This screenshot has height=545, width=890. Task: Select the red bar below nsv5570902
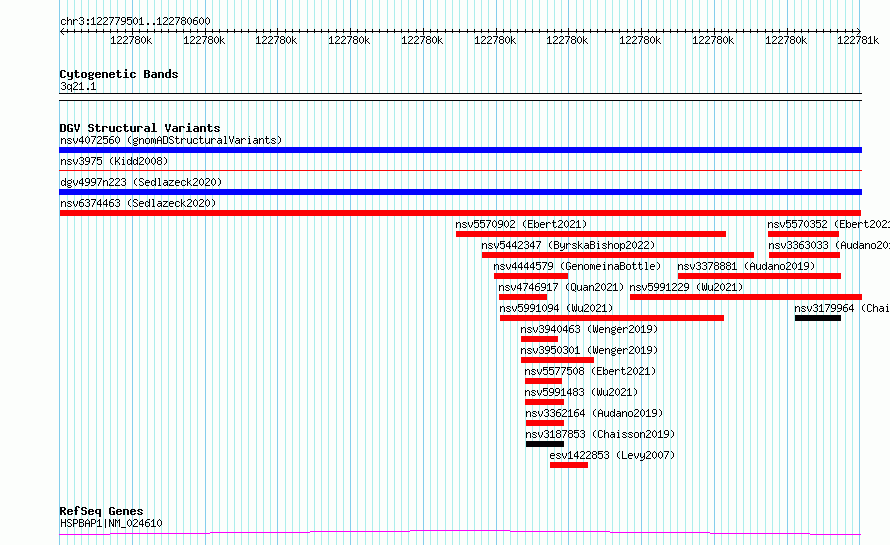tap(591, 234)
